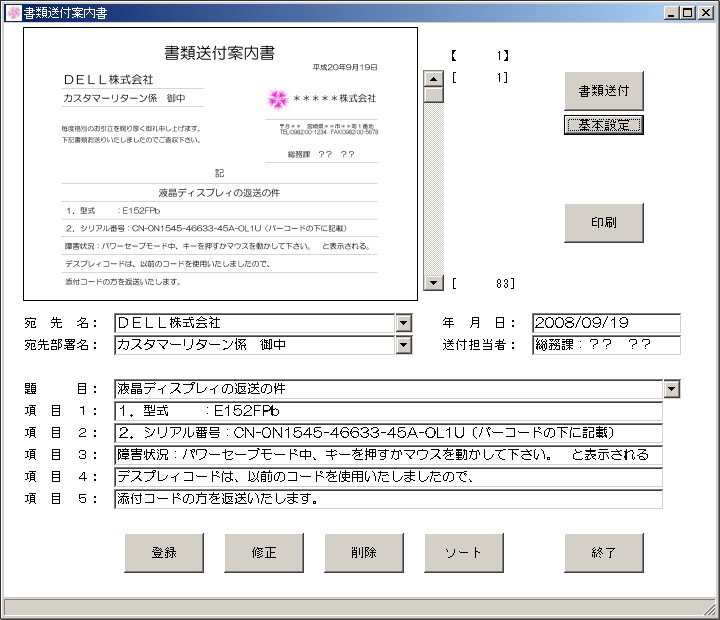Click the record scrollbar thumb
Viewport: 720px width, 620px height.
(x=433, y=95)
